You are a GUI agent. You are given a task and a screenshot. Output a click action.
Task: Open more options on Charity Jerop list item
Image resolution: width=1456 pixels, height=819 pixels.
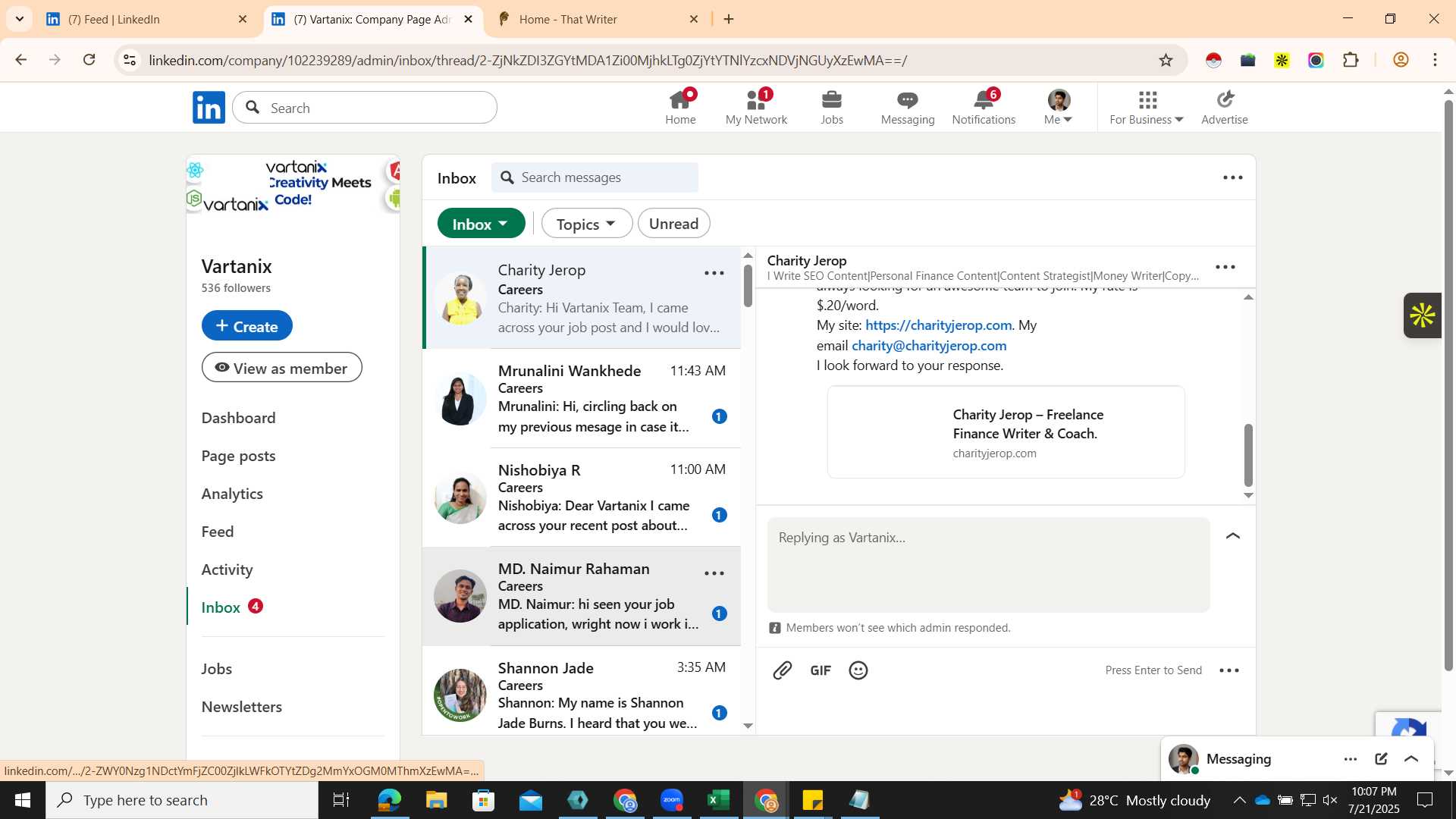(x=714, y=273)
